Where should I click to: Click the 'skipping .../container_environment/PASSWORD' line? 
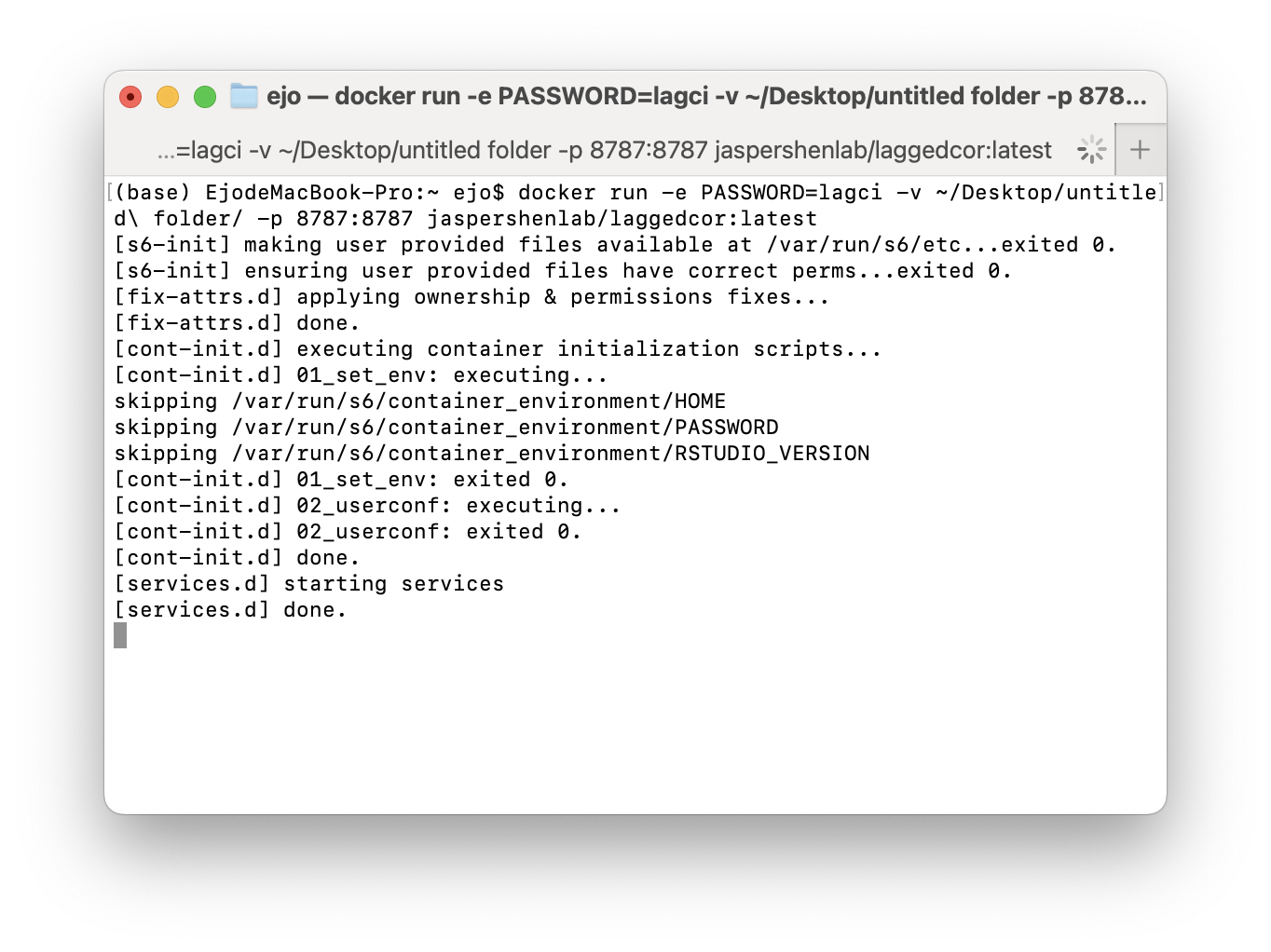point(445,428)
